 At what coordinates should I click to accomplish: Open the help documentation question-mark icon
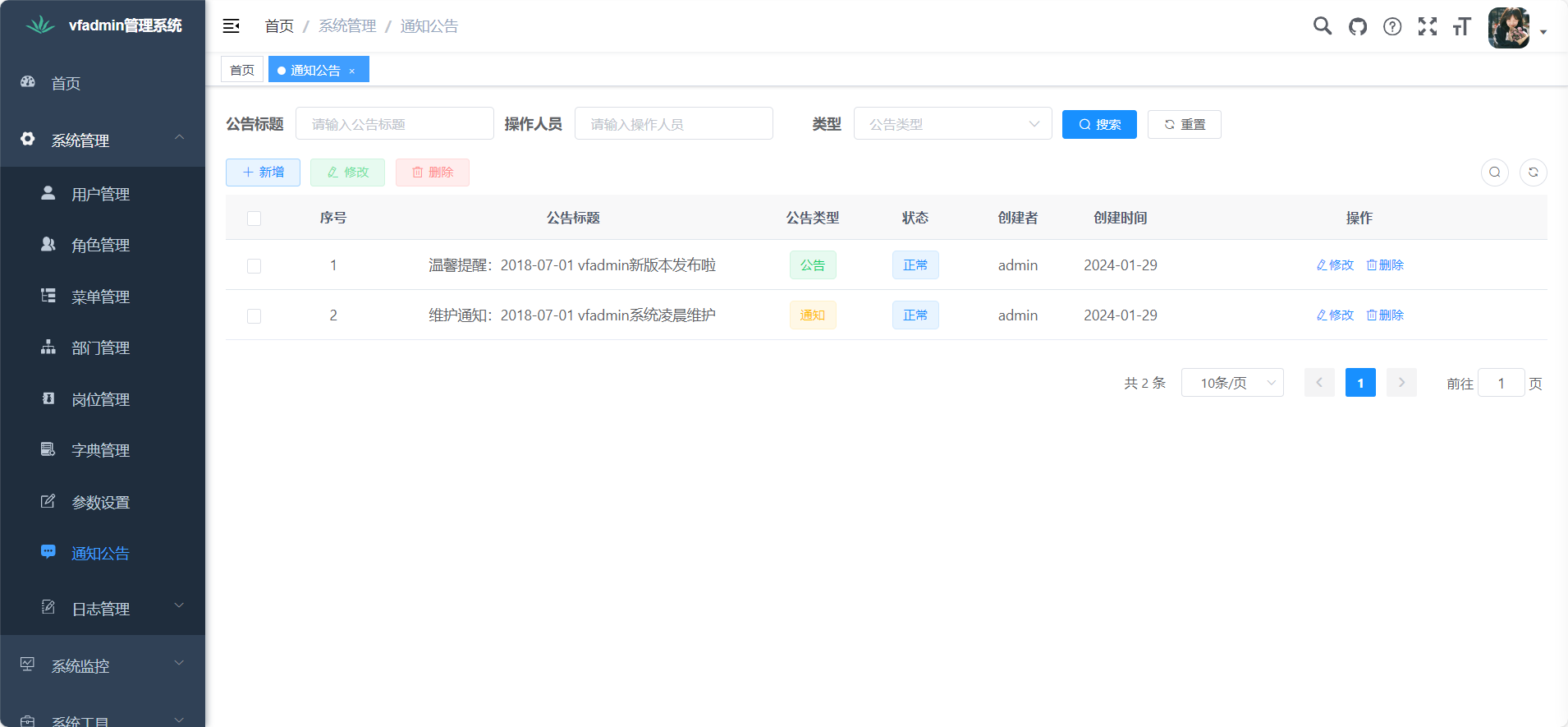point(1392,26)
